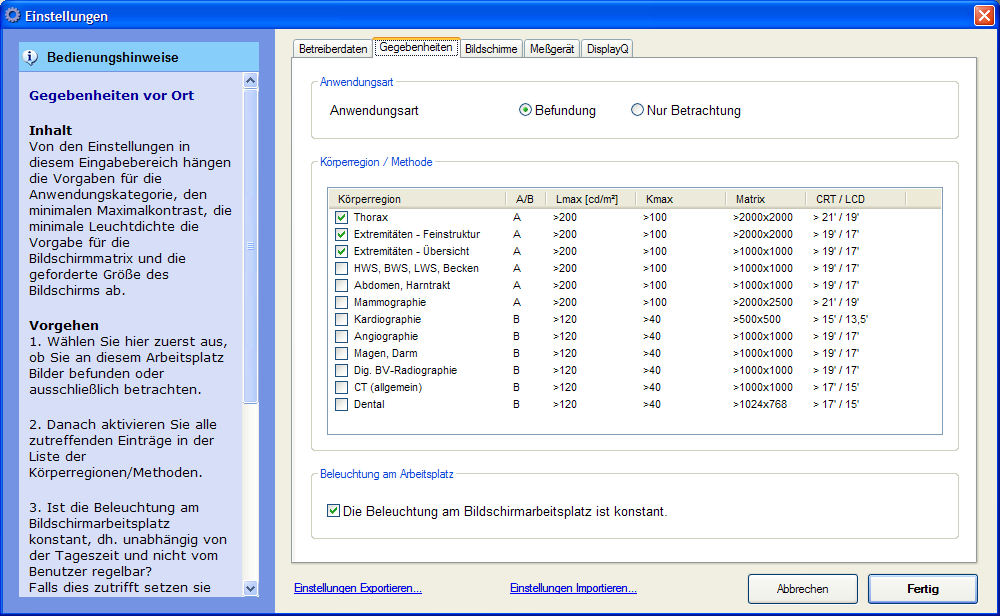This screenshot has width=1000, height=616.
Task: Click the Körperregion column header
Action: coord(418,199)
